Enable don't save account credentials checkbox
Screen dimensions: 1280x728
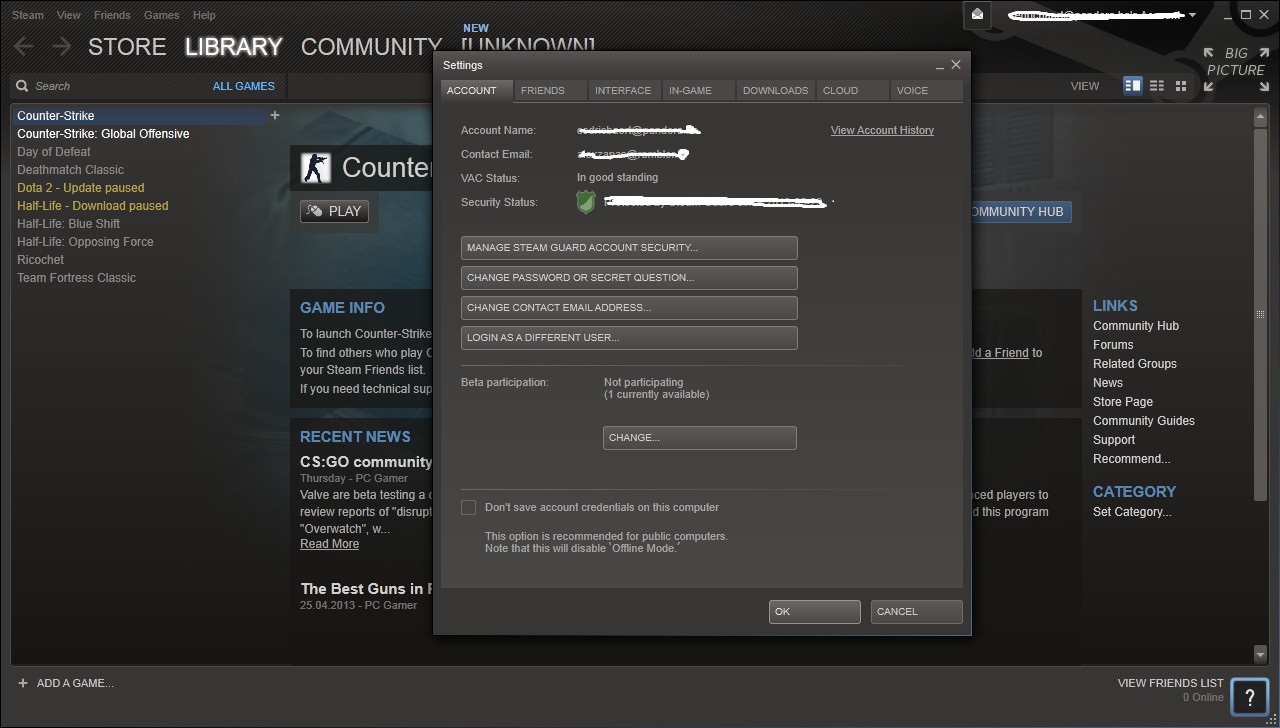pos(468,507)
